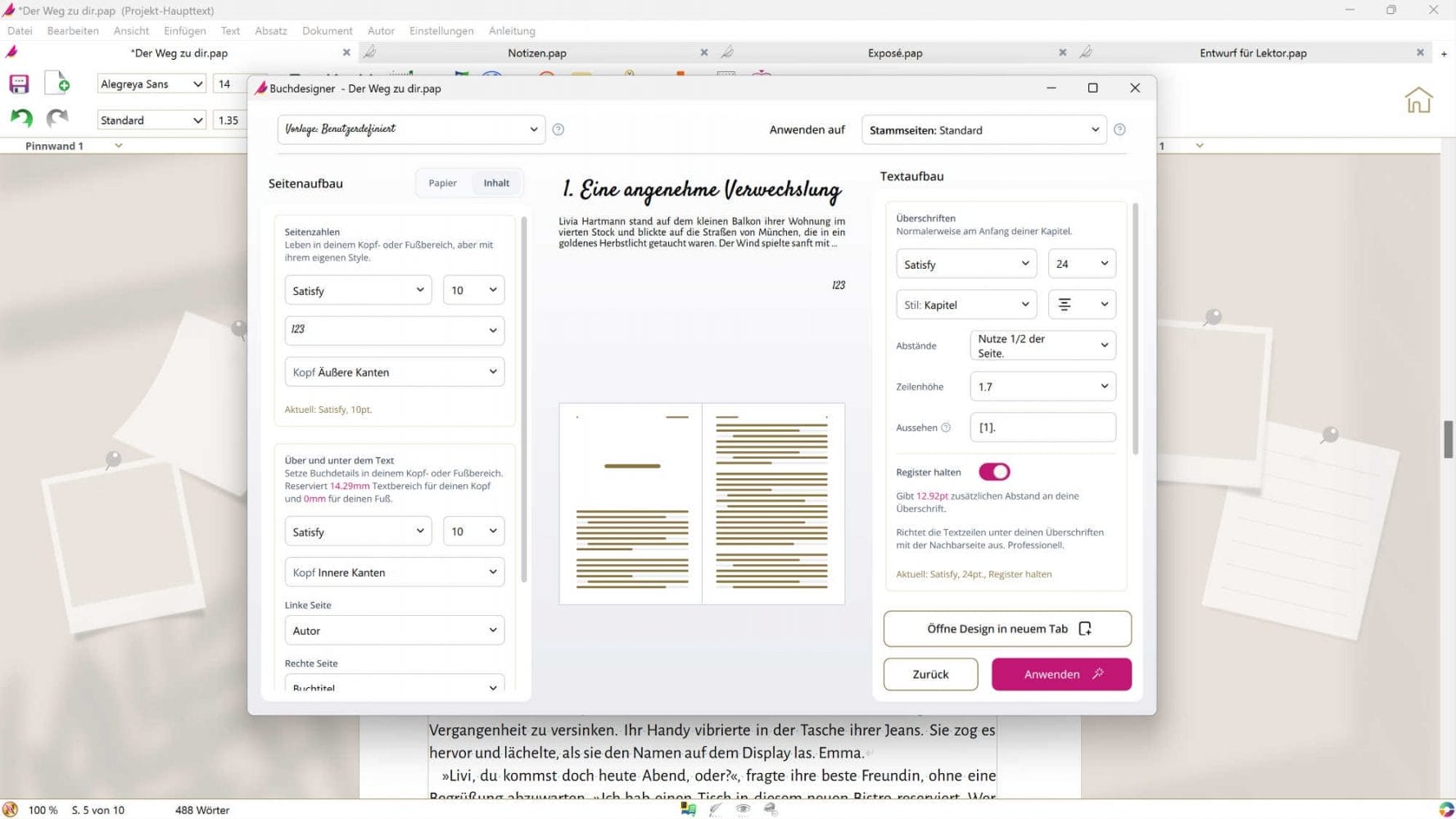Viewport: 1456px width, 819px height.
Task: Open the Einfügen menu
Action: 184,30
